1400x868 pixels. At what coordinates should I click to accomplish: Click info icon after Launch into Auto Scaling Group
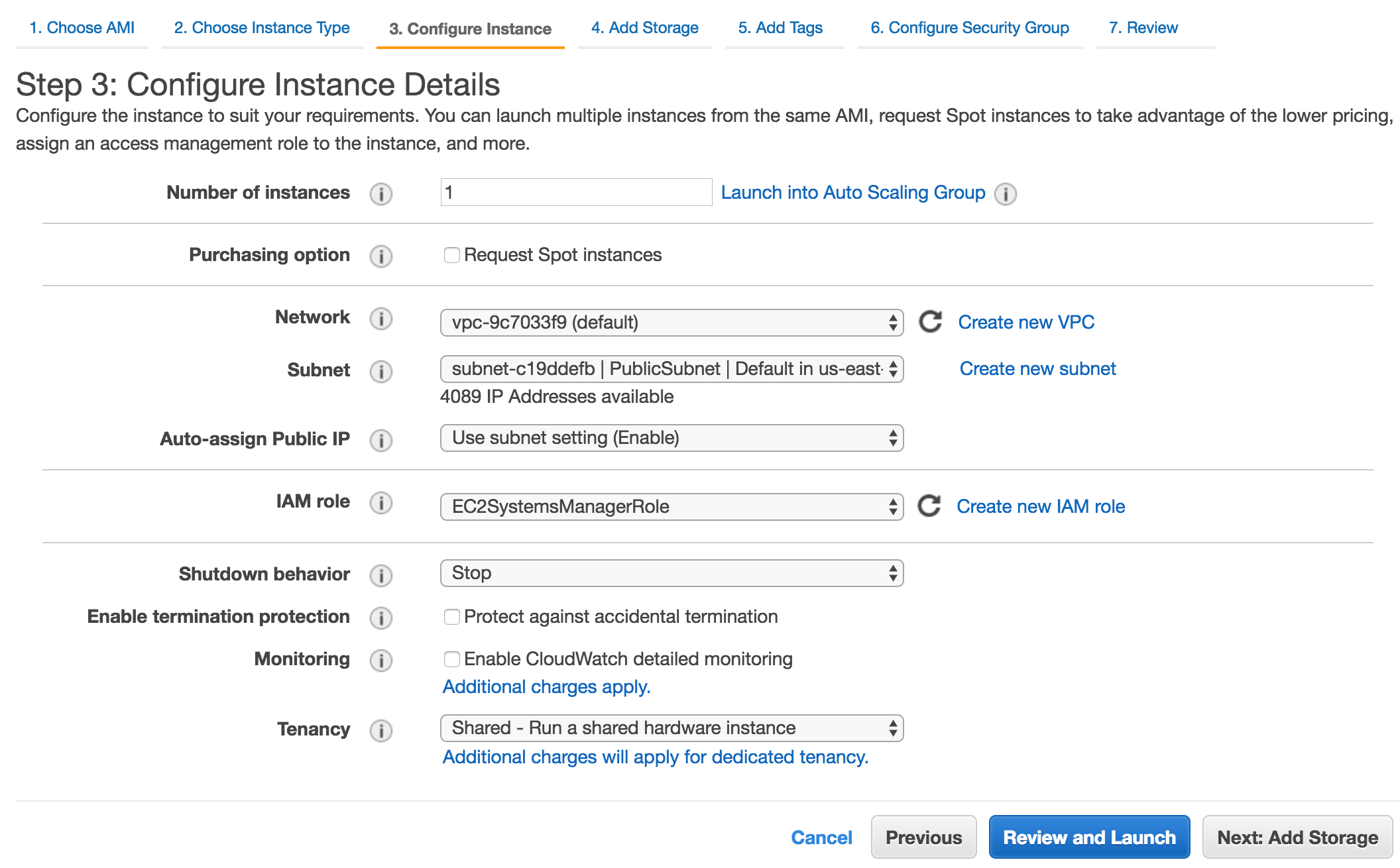pos(1005,193)
